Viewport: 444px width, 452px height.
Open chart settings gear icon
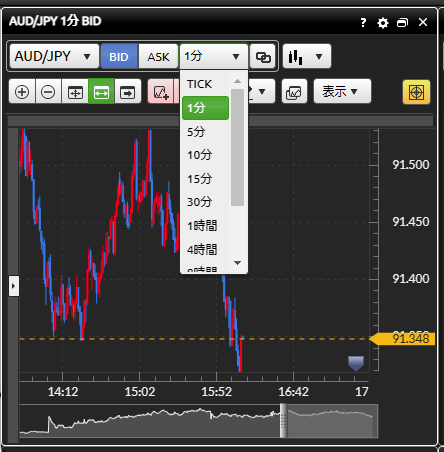(x=383, y=23)
